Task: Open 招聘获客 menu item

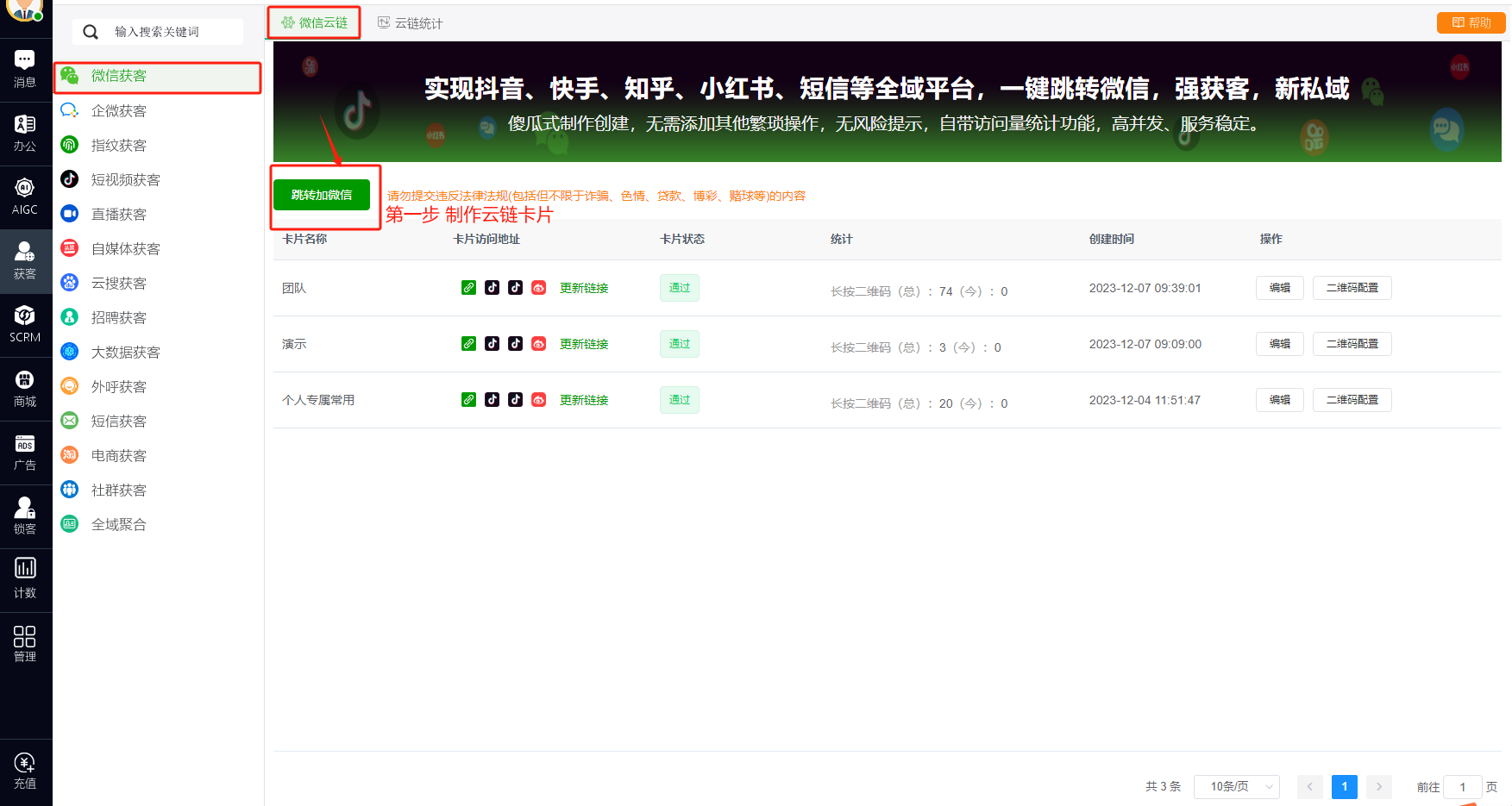Action: point(158,317)
